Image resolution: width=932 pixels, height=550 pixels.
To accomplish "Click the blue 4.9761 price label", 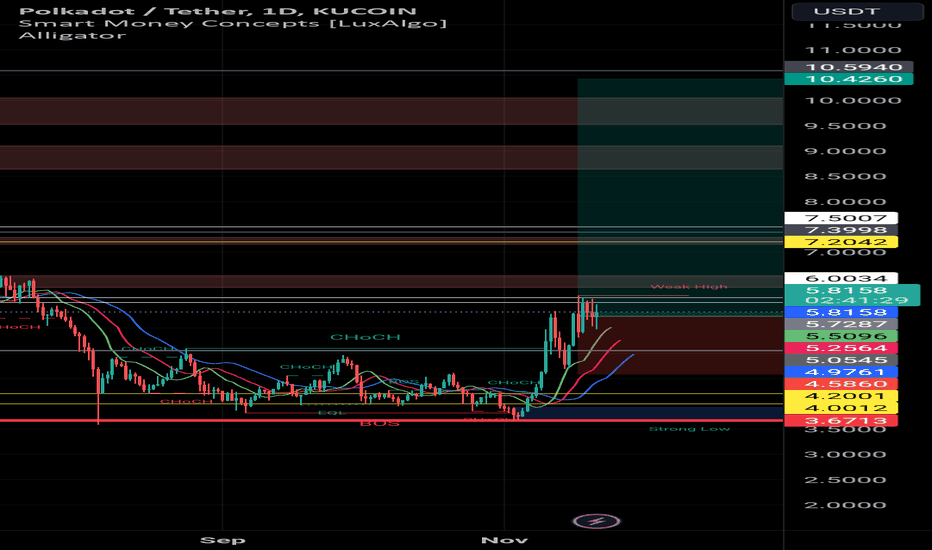I will 841,372.
